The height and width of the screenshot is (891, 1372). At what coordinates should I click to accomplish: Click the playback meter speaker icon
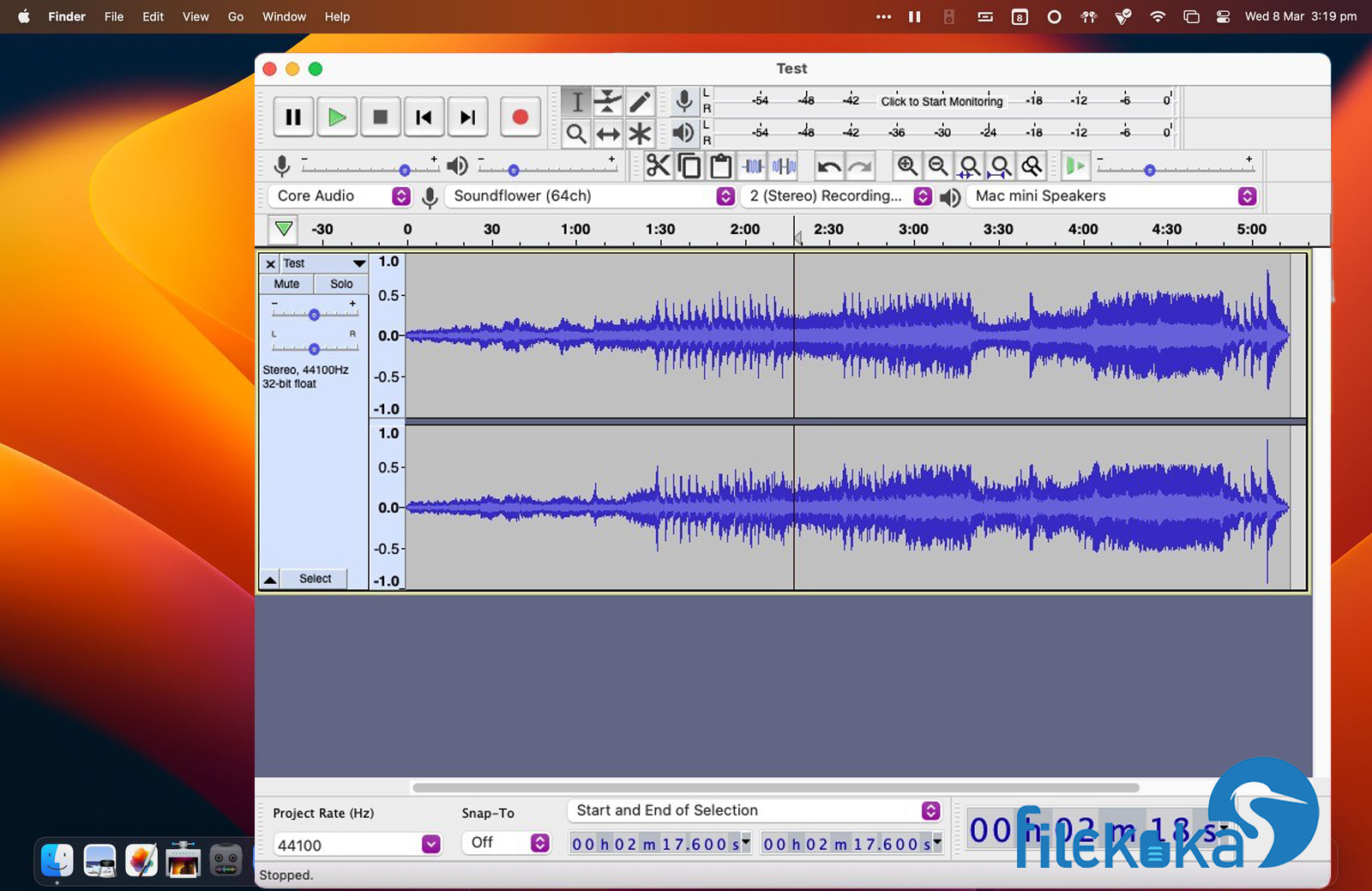pos(683,133)
